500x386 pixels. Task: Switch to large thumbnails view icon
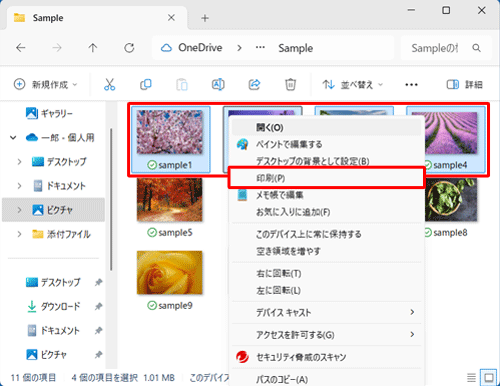click(489, 378)
